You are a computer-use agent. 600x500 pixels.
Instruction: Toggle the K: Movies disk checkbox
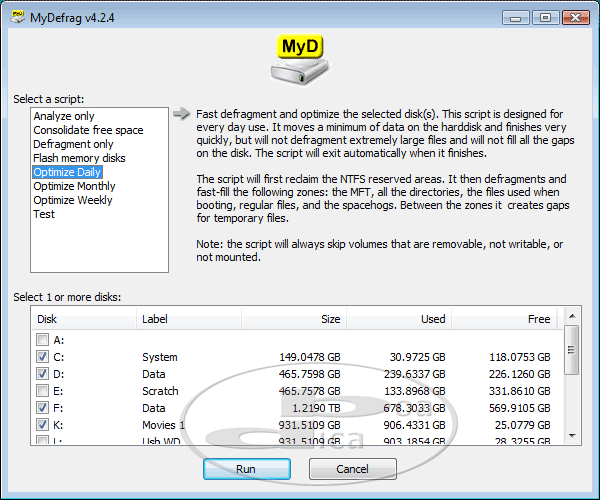click(x=42, y=425)
